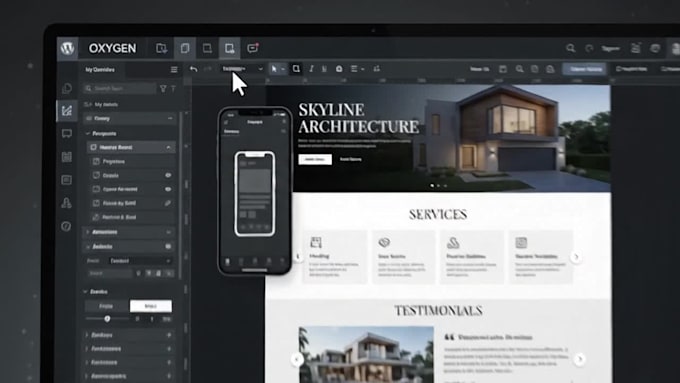Open the toolbar dropdown left of pointer tool
Image resolution: width=680 pixels, height=383 pixels.
coord(242,69)
